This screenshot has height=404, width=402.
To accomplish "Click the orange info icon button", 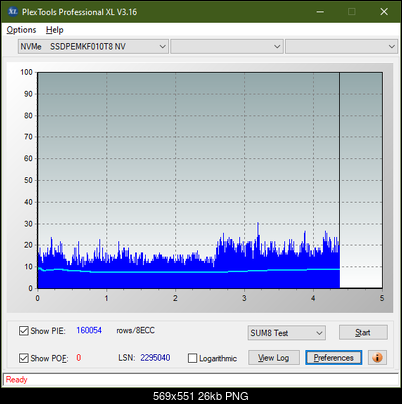I will tap(377, 358).
